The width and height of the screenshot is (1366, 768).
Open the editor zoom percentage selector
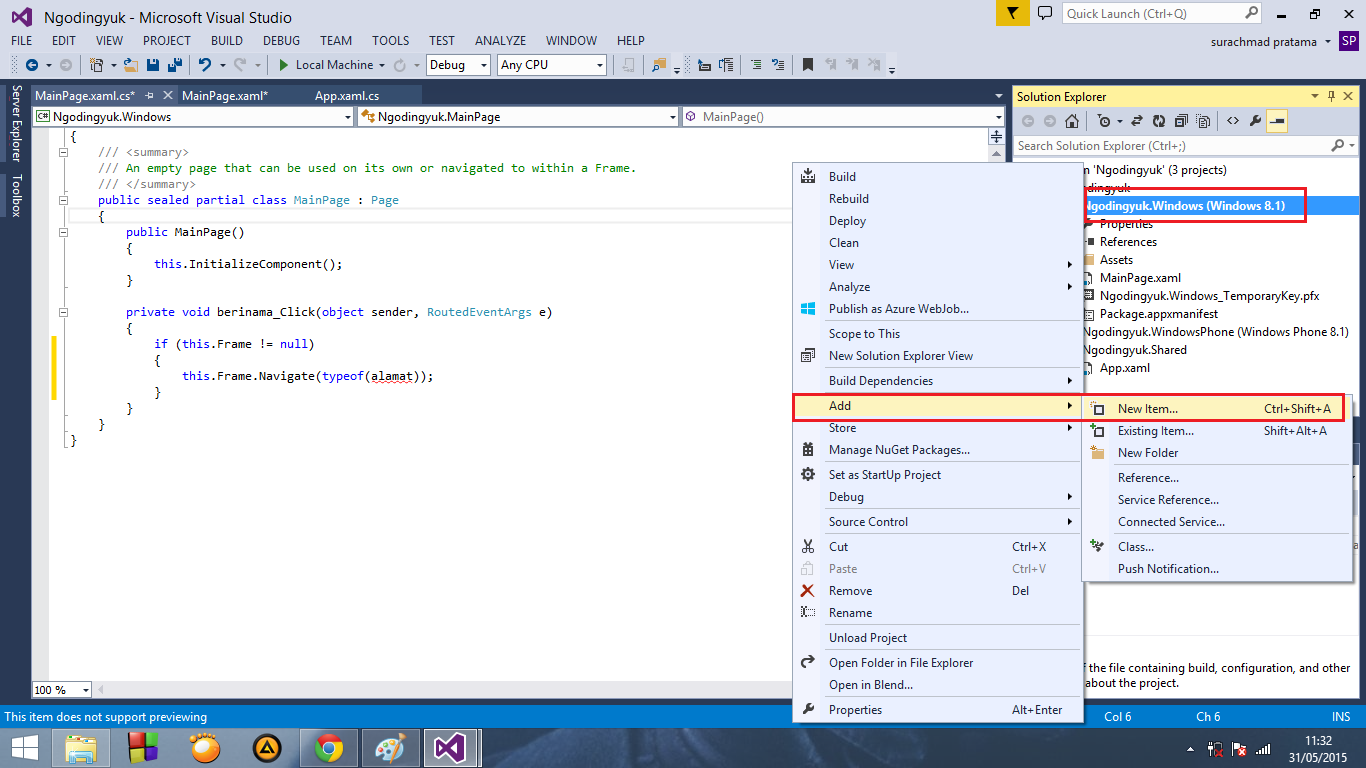(61, 689)
